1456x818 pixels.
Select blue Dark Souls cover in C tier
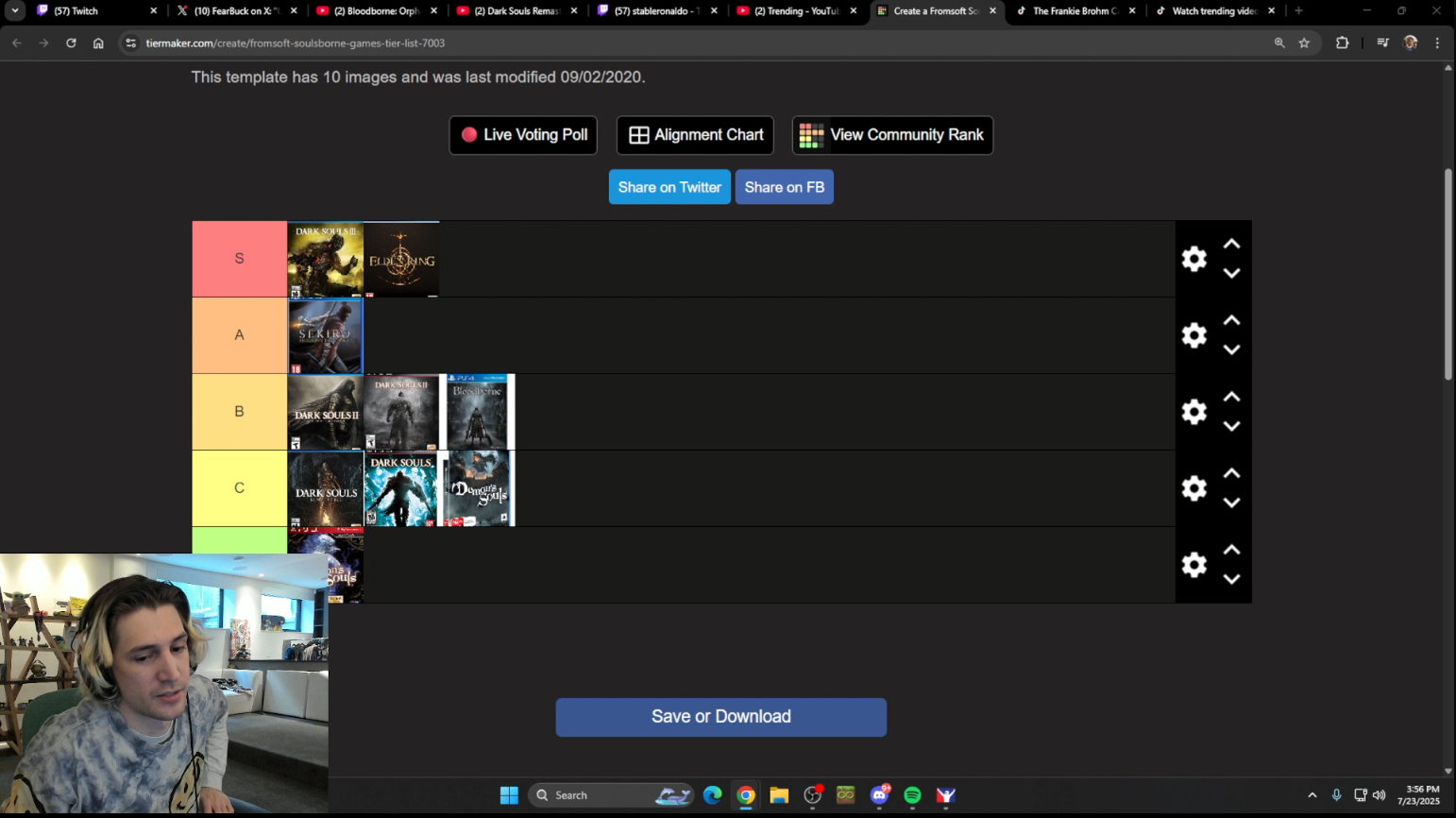coord(401,489)
